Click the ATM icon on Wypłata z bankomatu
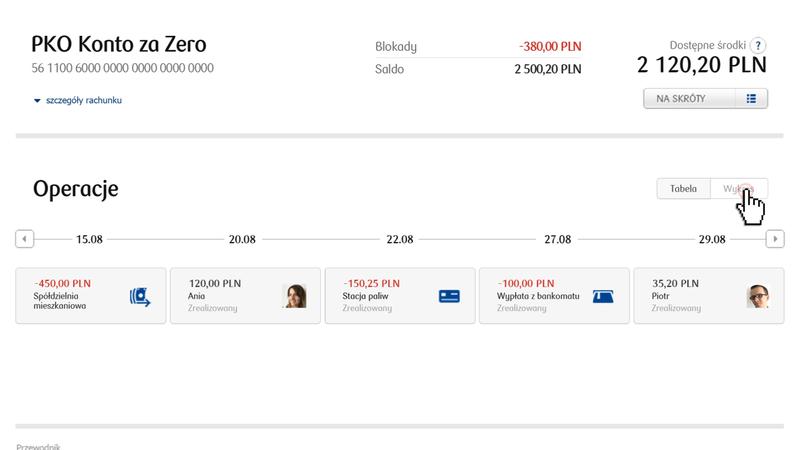 603,296
